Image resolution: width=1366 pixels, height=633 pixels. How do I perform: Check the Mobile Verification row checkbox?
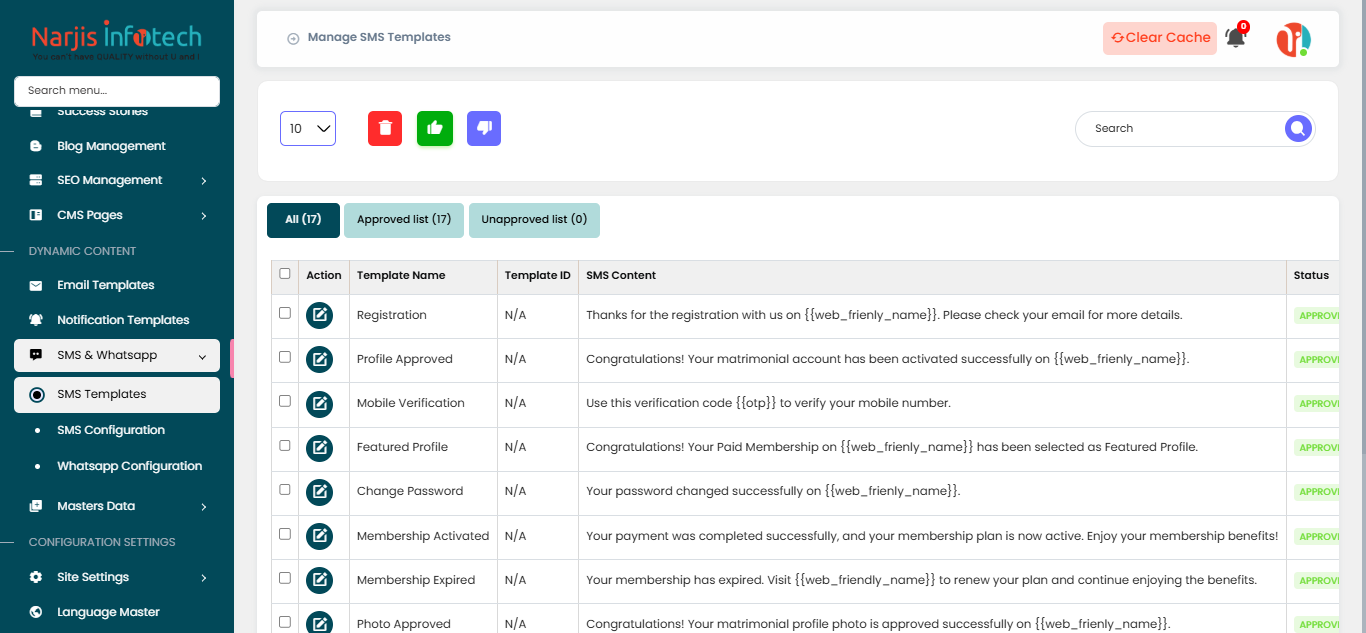pos(285,401)
